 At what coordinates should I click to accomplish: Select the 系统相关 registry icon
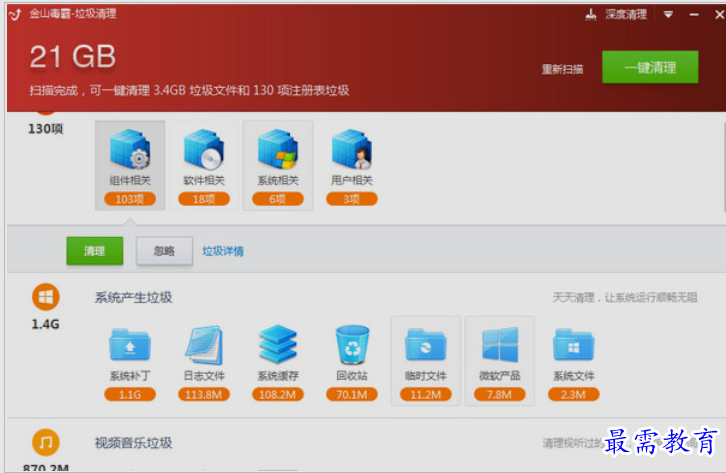pos(278,149)
